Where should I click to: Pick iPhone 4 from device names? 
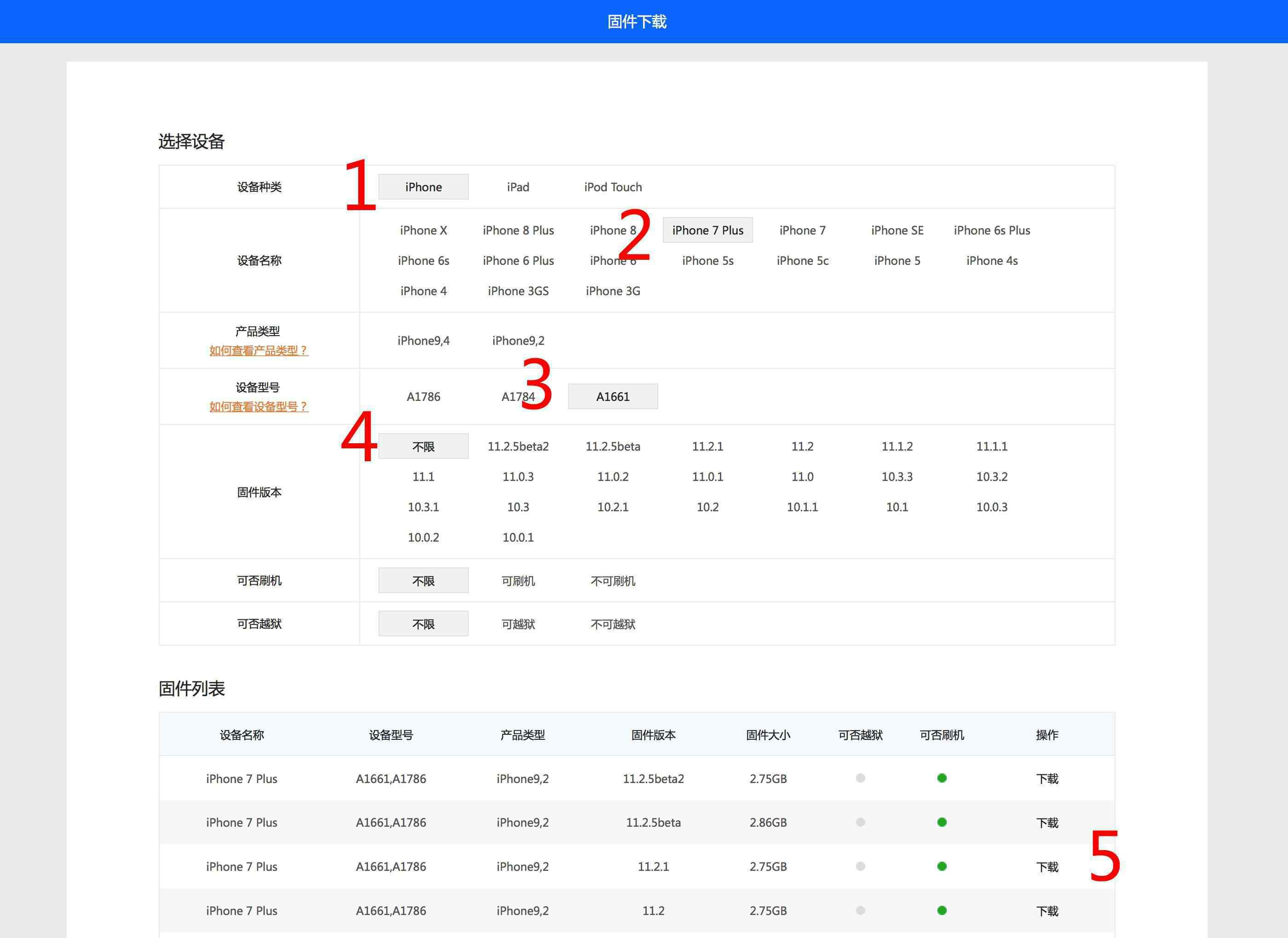(x=423, y=291)
